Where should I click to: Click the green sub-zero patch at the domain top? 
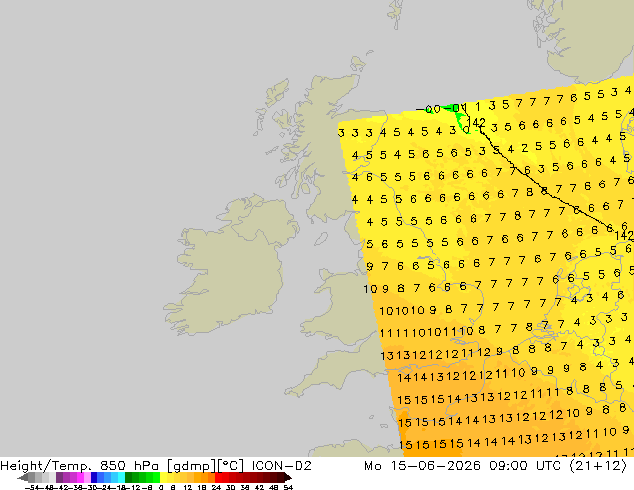coord(450,108)
